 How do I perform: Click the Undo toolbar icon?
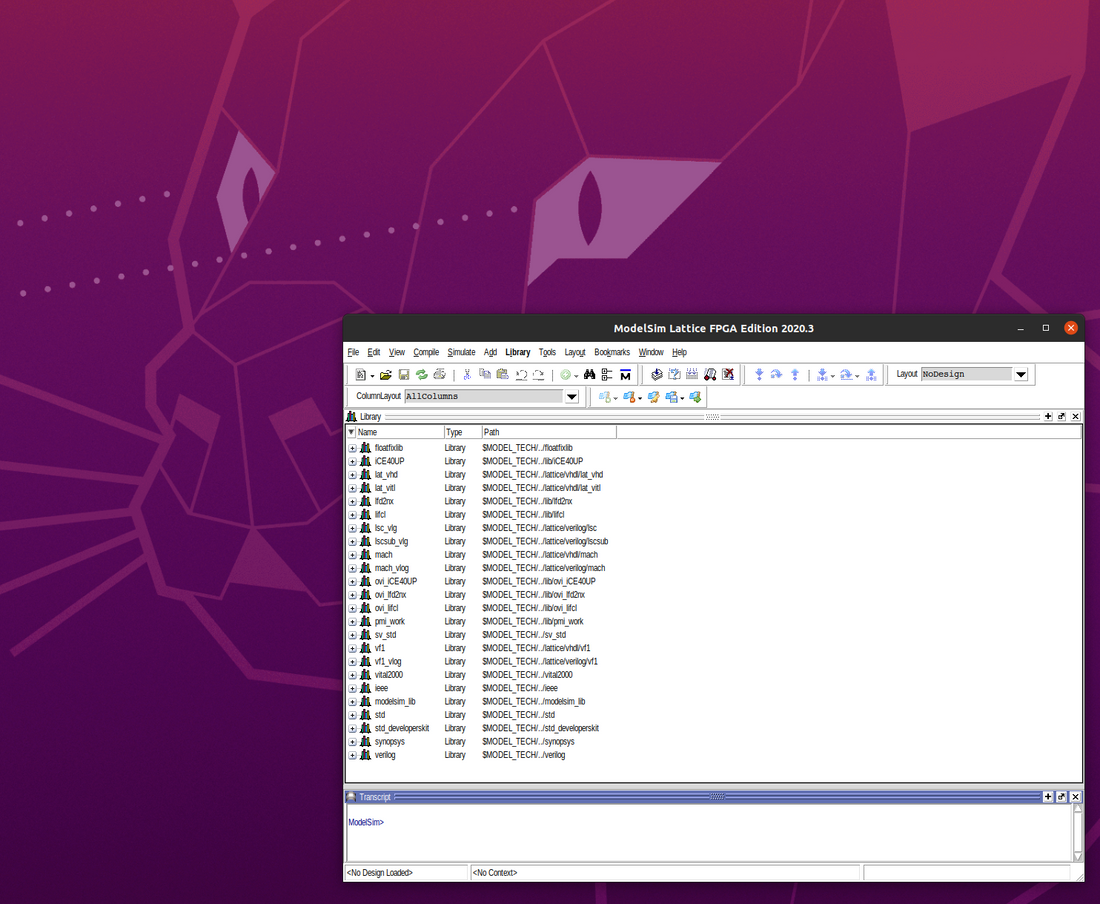pos(521,374)
